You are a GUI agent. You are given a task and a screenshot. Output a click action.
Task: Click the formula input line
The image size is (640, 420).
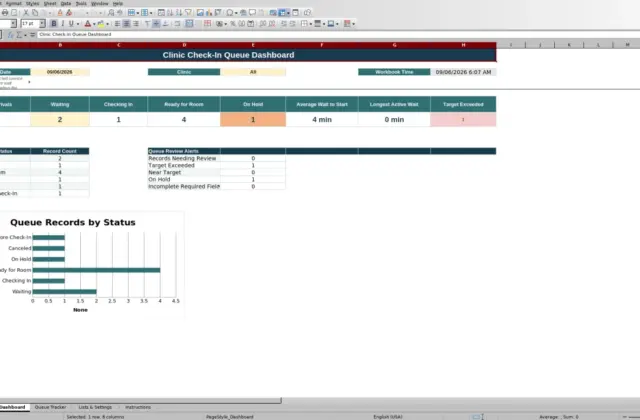point(338,35)
